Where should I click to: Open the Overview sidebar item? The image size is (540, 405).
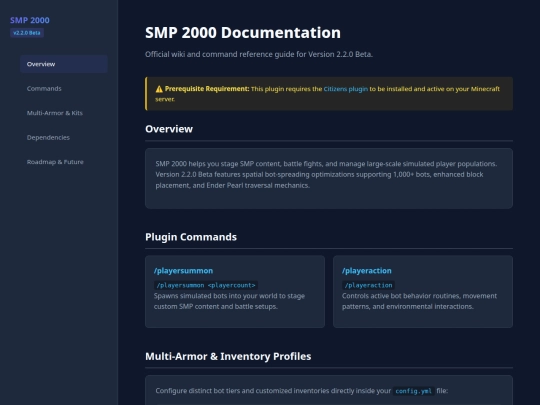pos(64,64)
